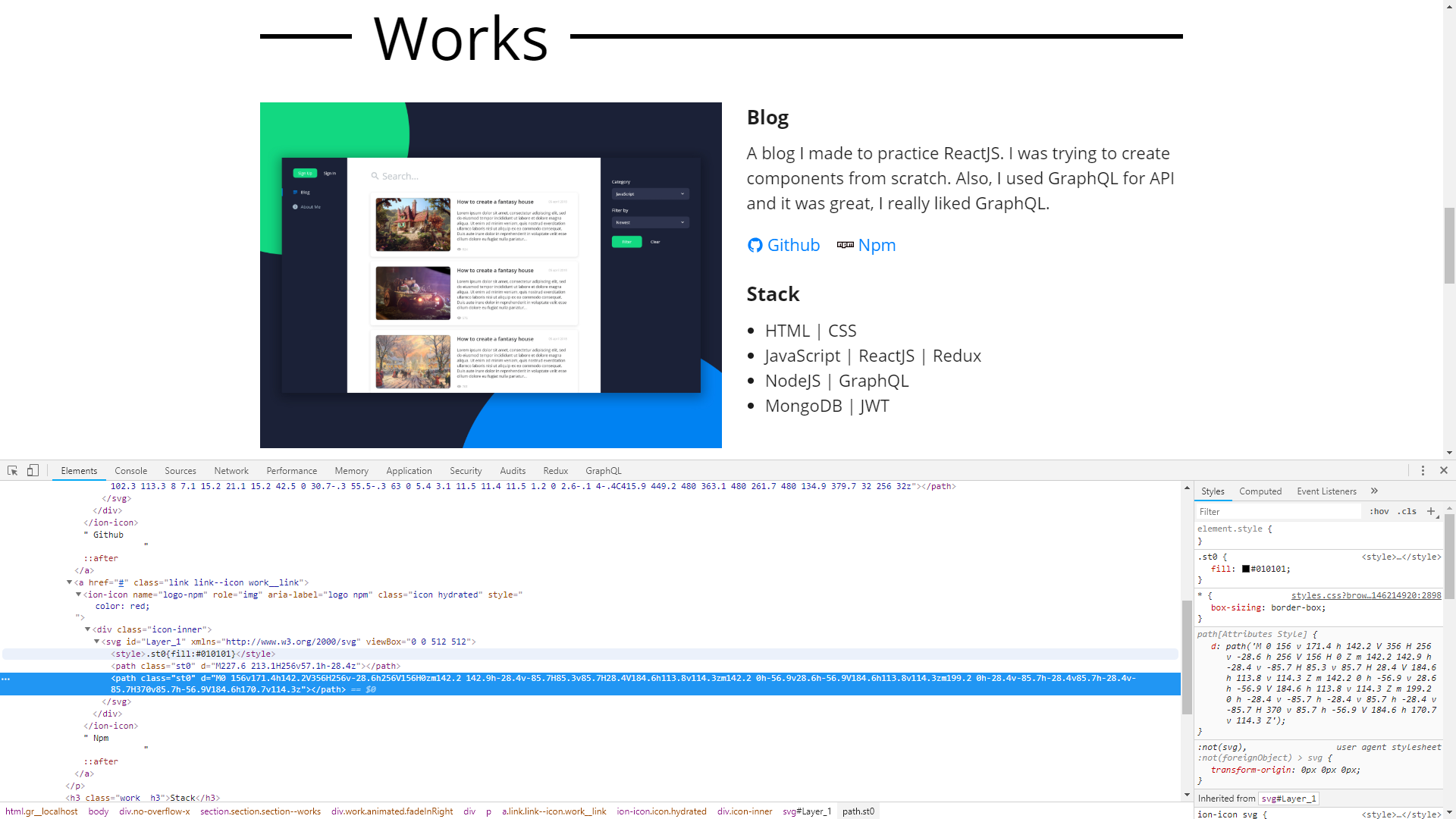Screen dimensions: 1456x819
Task: Collapse the div icon-inner node
Action: pyautogui.click(x=87, y=630)
